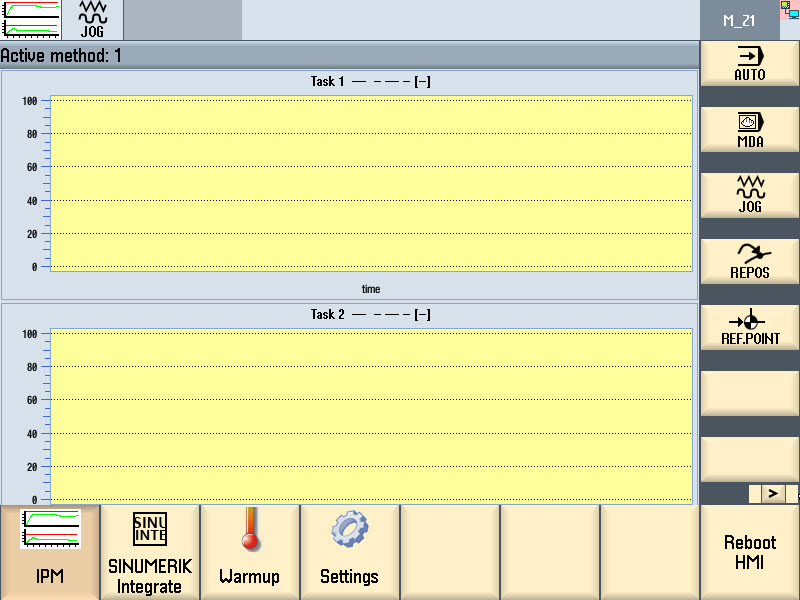Select REF.POINT approach mode
Image resolution: width=800 pixels, height=600 pixels.
tap(749, 328)
